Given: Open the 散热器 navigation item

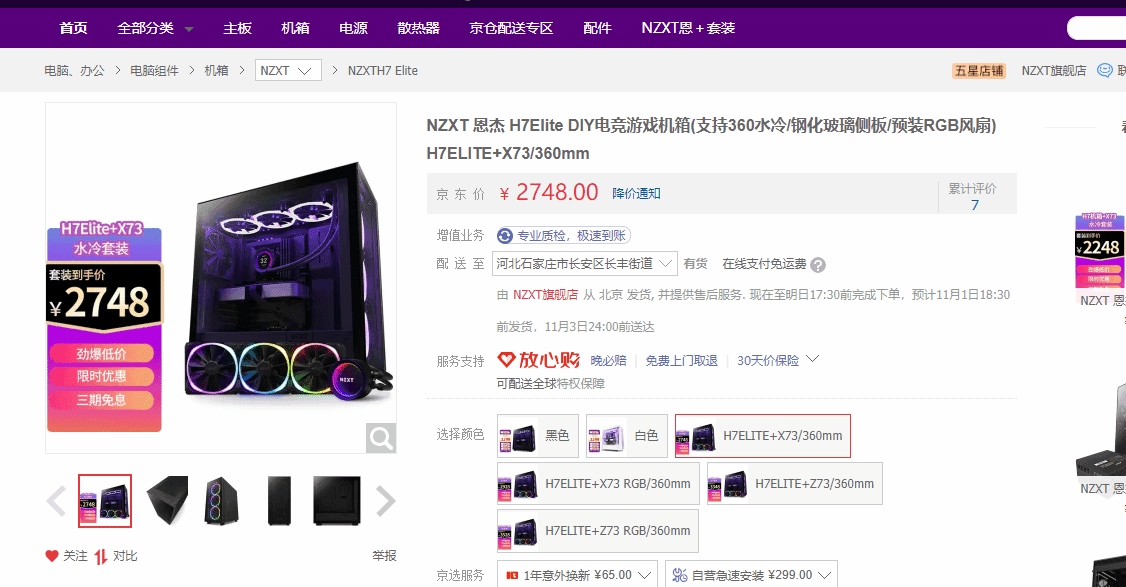Looking at the screenshot, I should (418, 28).
